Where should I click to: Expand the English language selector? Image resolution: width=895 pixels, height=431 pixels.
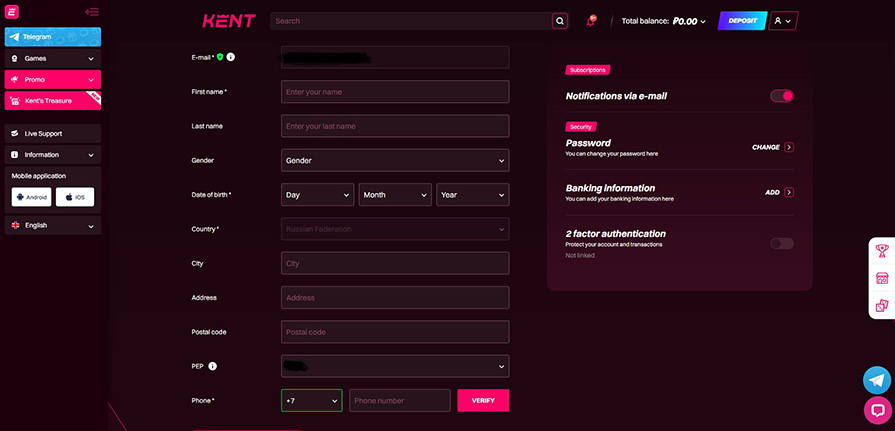click(x=52, y=226)
